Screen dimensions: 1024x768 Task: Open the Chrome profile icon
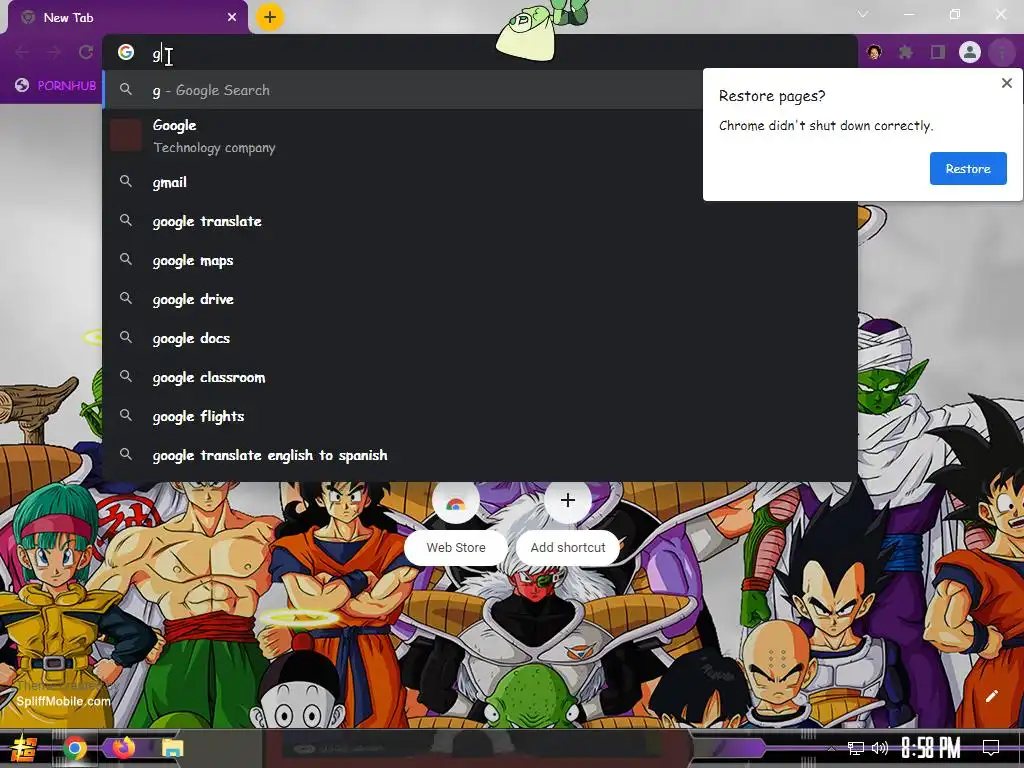[x=970, y=52]
